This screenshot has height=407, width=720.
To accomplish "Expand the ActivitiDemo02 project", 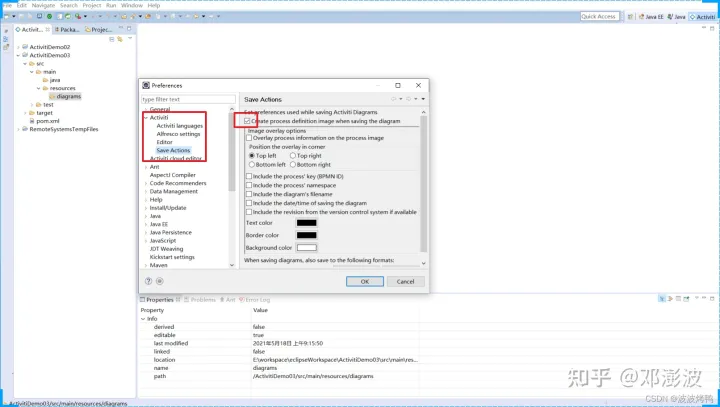I will click(18, 47).
